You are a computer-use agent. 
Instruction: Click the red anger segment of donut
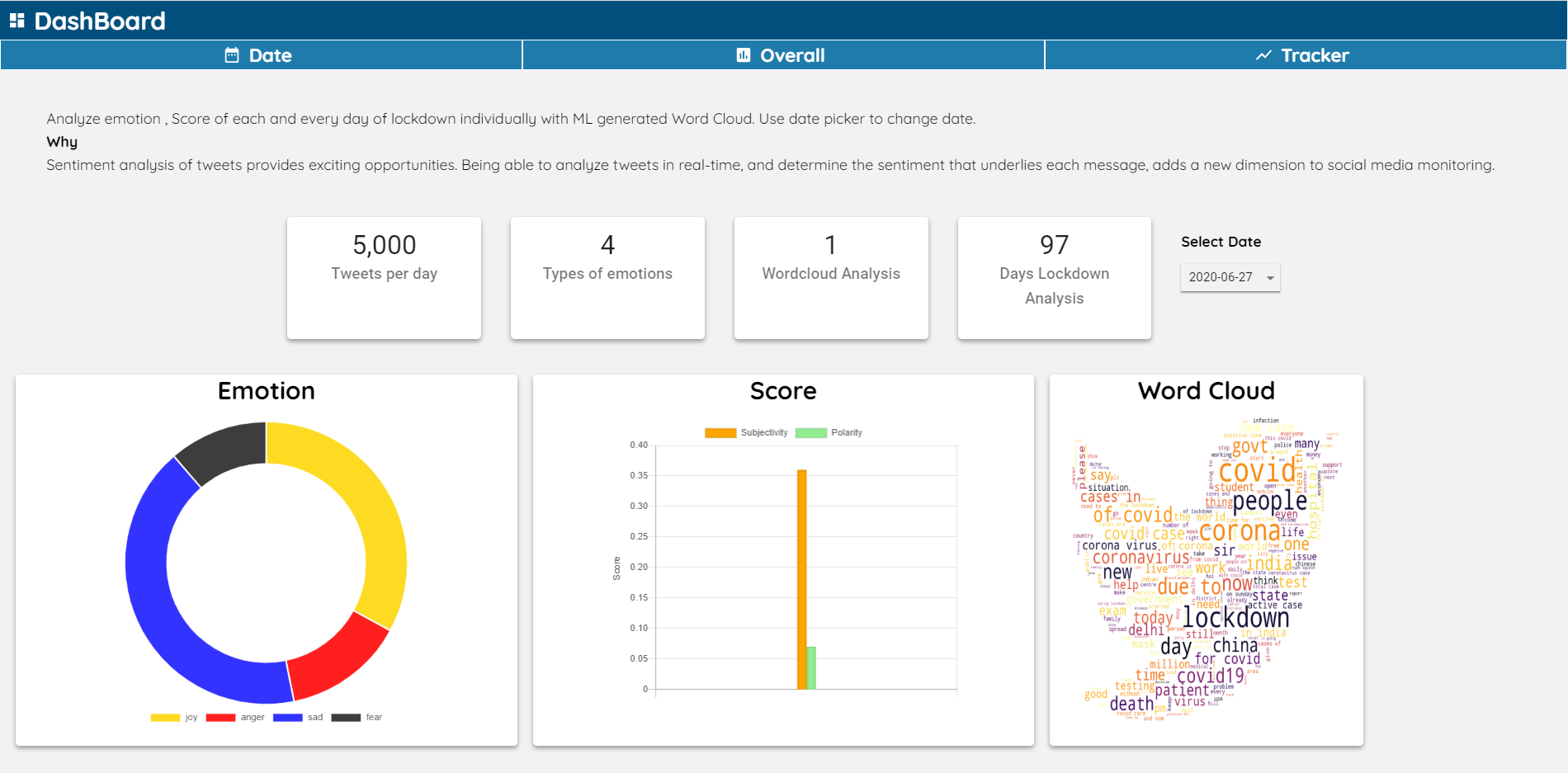pos(338,657)
